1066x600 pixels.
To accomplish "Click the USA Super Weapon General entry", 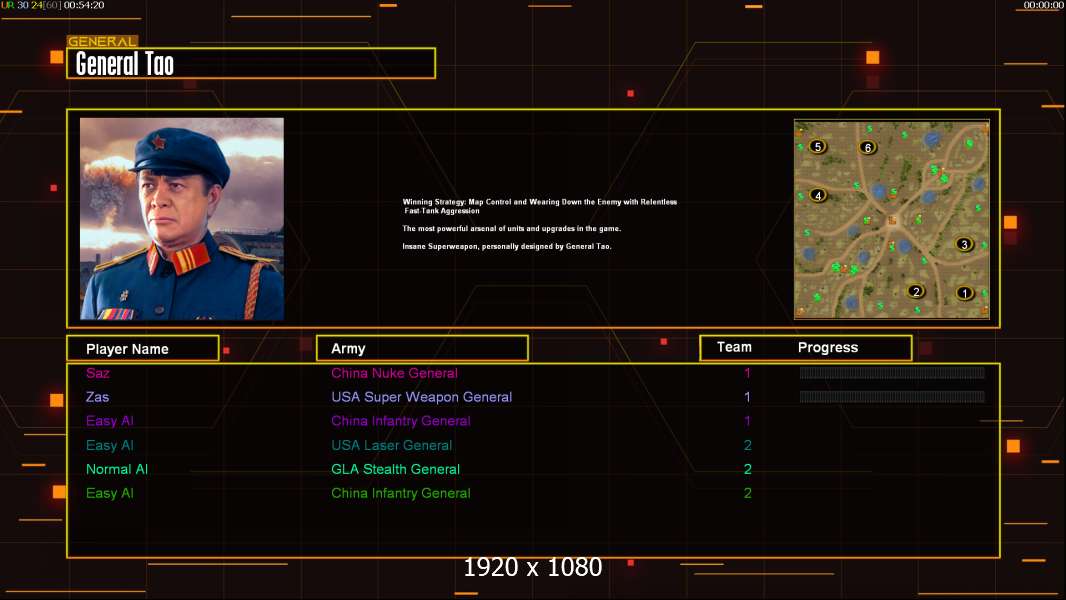I will [x=422, y=397].
